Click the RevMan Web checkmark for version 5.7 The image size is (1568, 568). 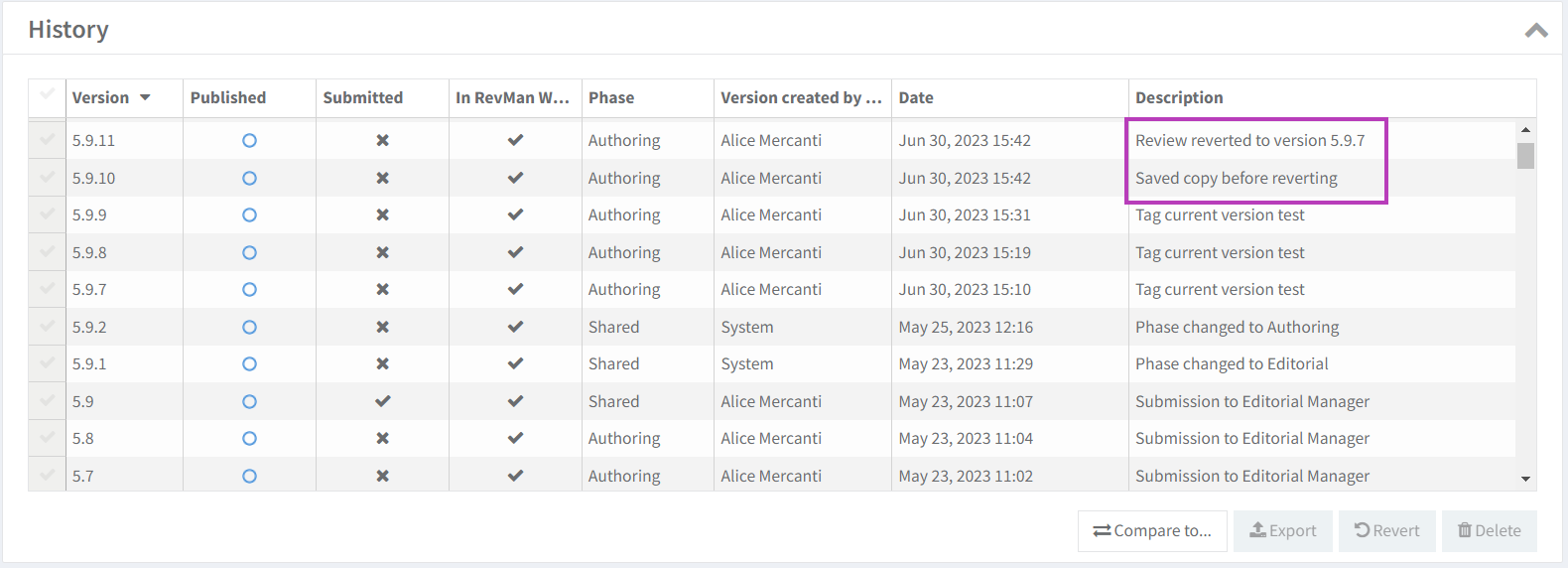click(x=515, y=477)
